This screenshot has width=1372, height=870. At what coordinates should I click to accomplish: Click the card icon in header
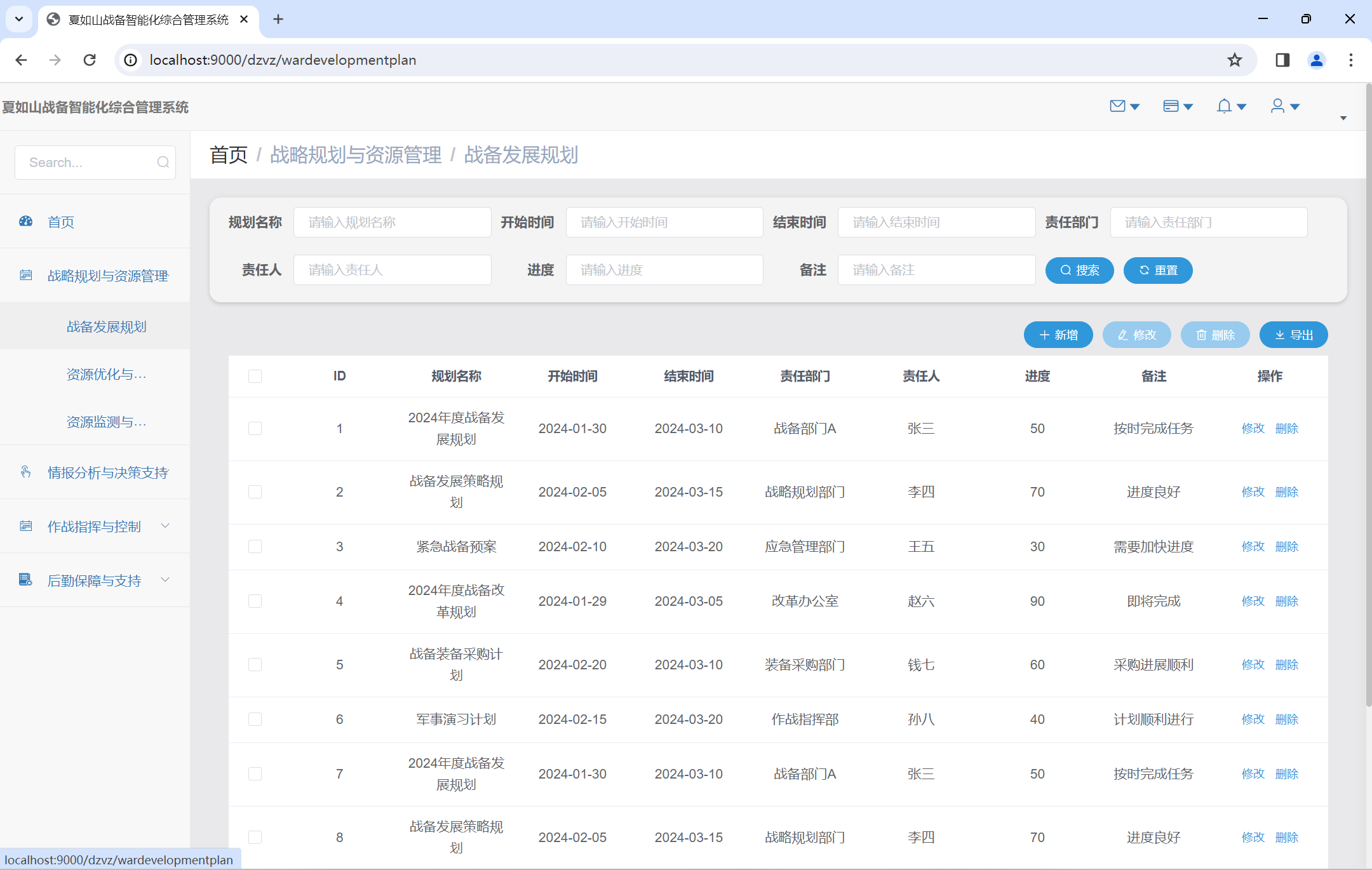click(x=1171, y=106)
